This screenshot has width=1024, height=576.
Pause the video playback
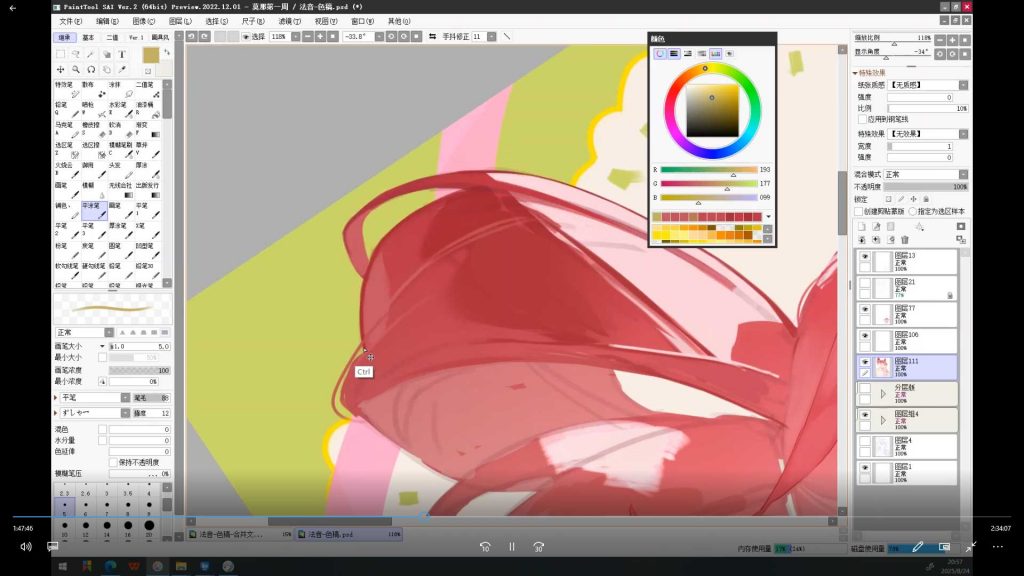[511, 547]
